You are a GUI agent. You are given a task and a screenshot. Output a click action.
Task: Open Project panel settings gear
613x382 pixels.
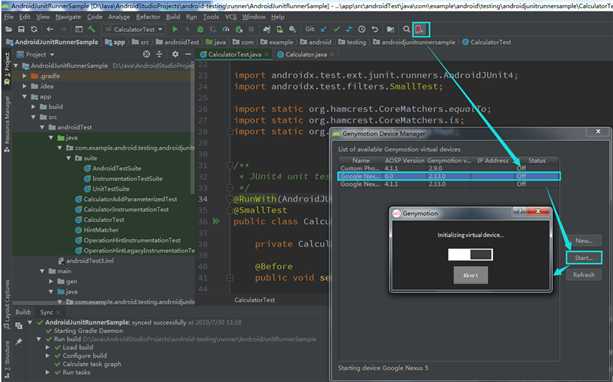[175, 54]
